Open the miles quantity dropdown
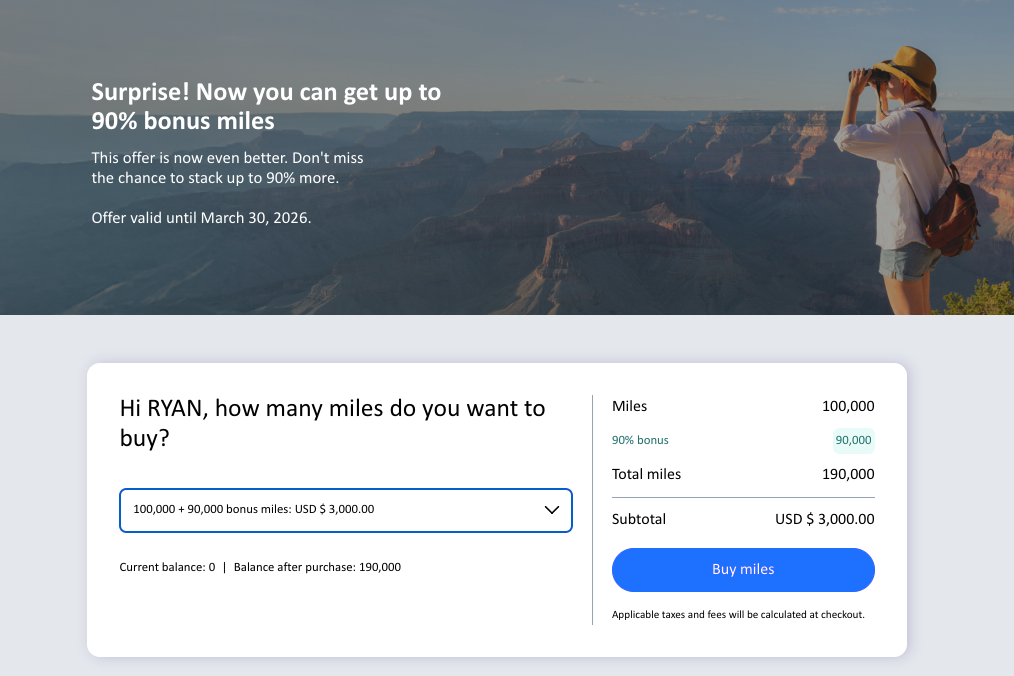1014x676 pixels. [x=345, y=510]
